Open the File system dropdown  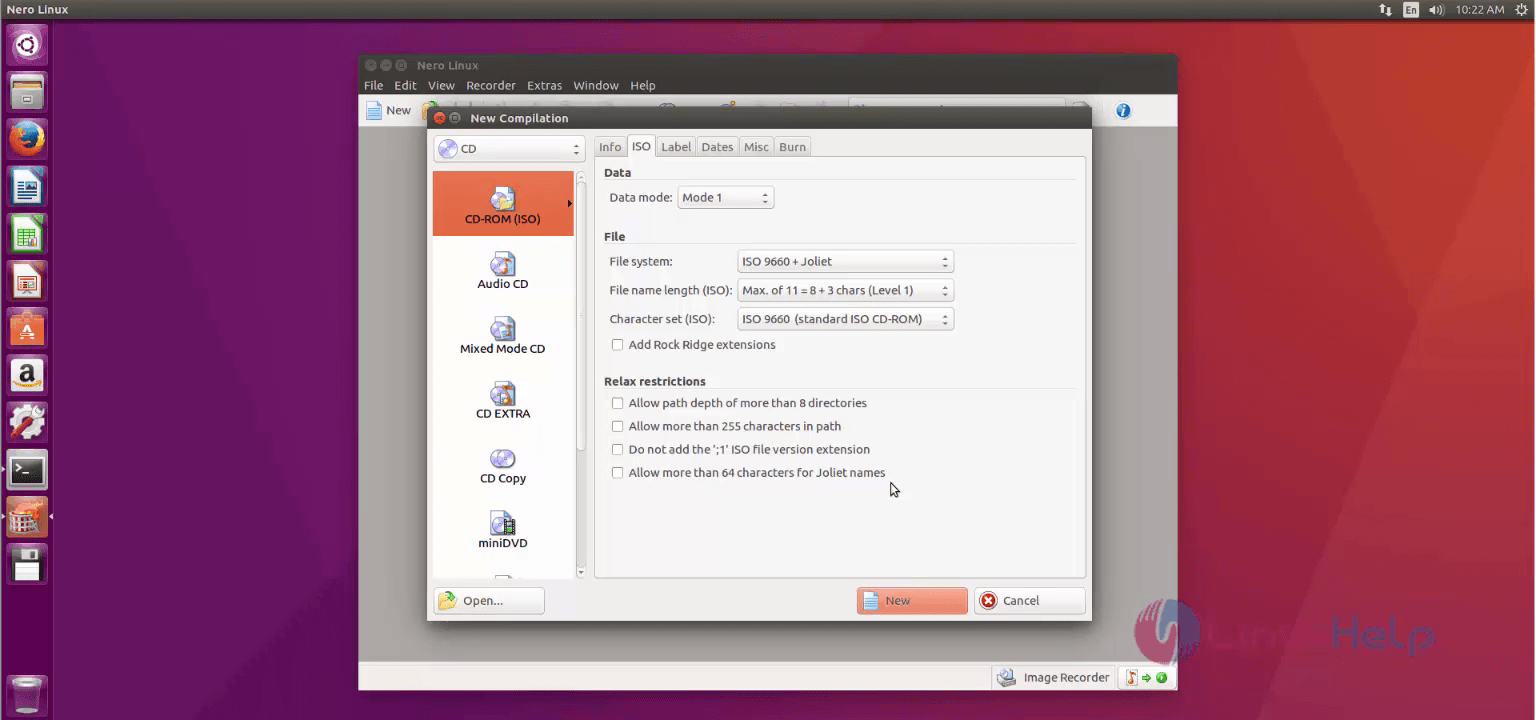(846, 262)
